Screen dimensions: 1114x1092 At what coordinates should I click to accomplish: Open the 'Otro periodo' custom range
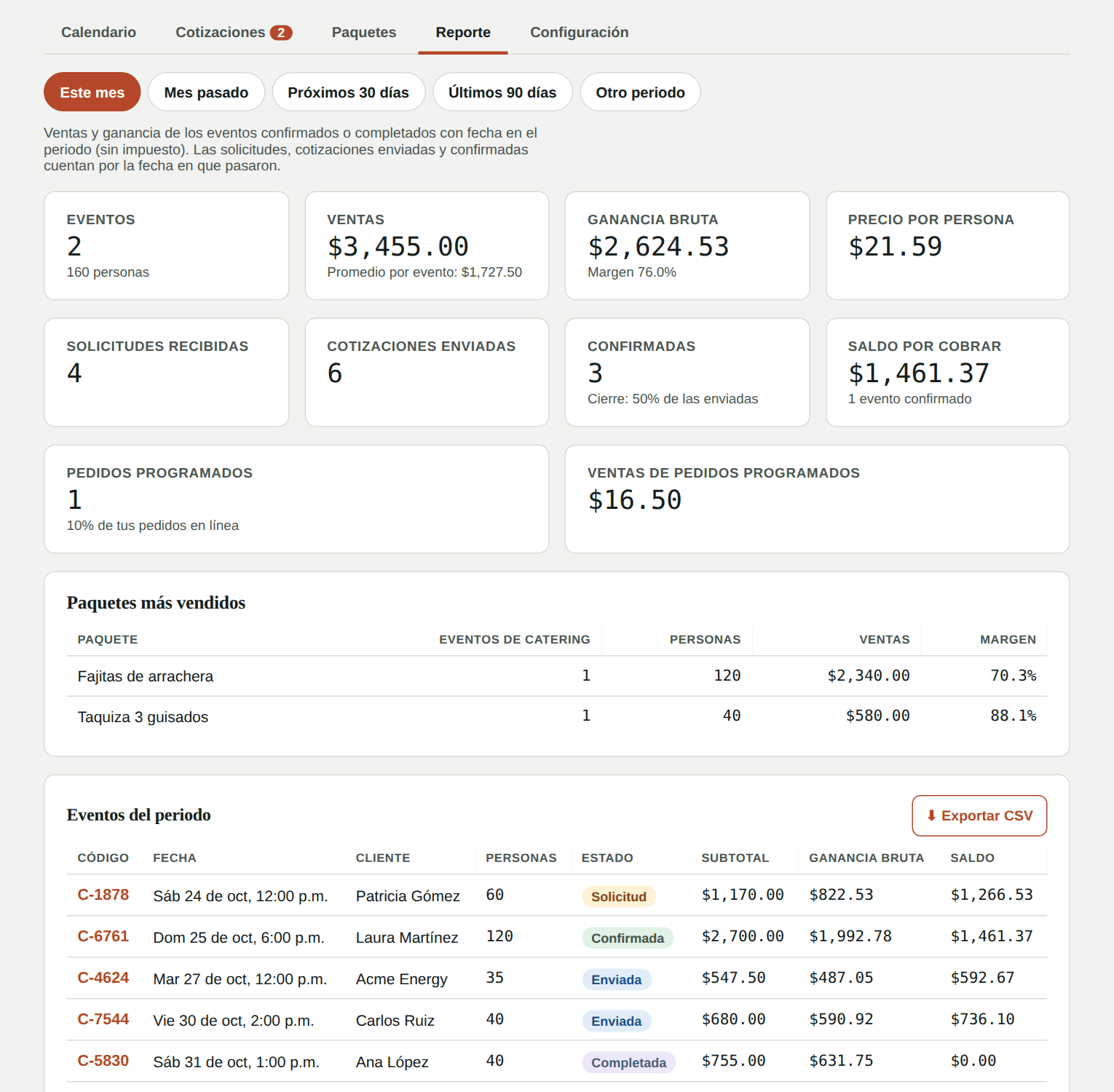tap(641, 92)
